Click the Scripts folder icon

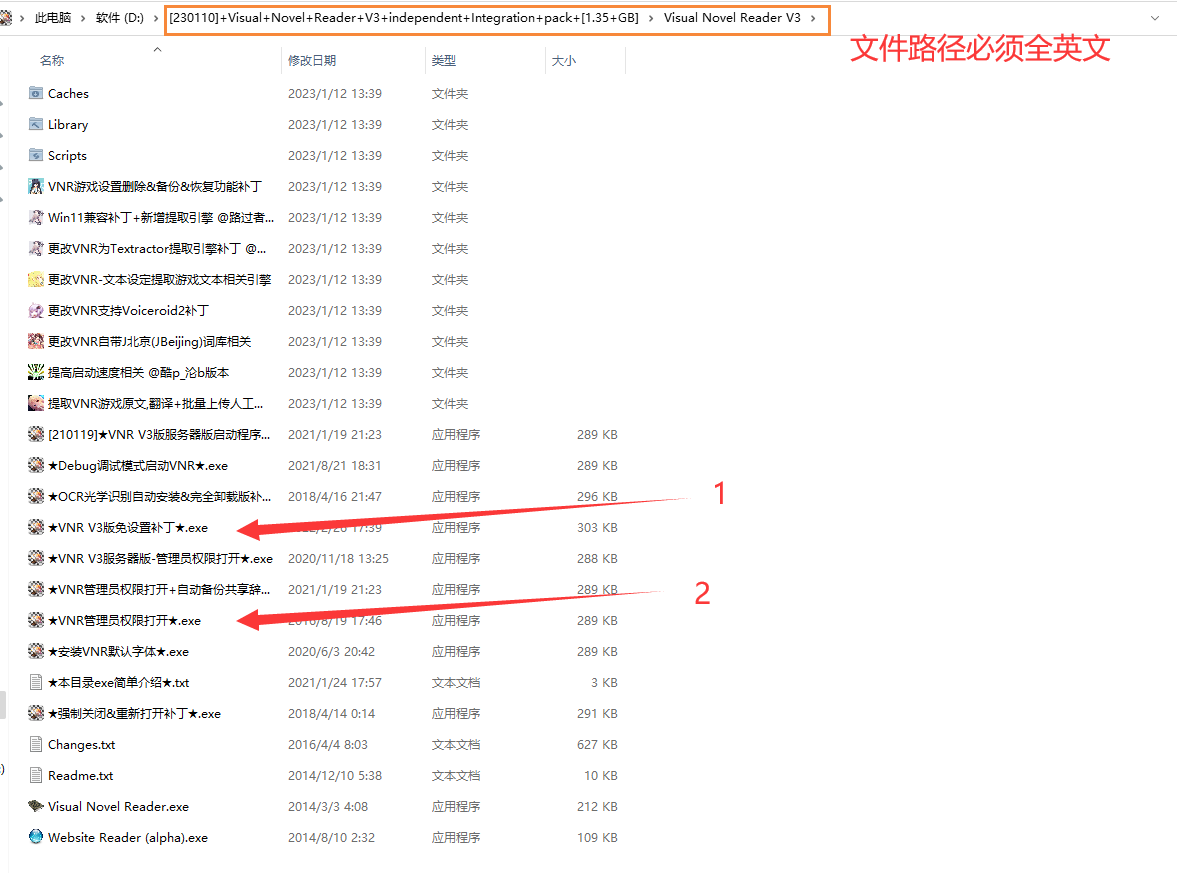pyautogui.click(x=36, y=155)
